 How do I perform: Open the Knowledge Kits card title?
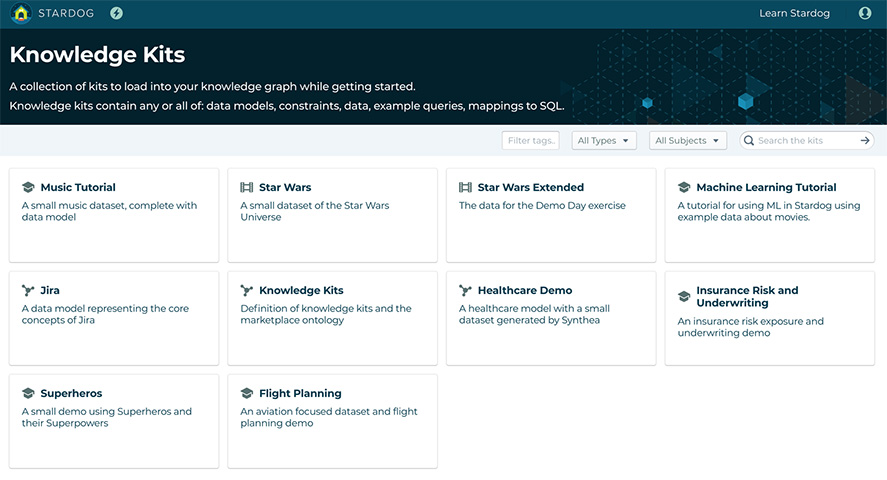coord(301,290)
